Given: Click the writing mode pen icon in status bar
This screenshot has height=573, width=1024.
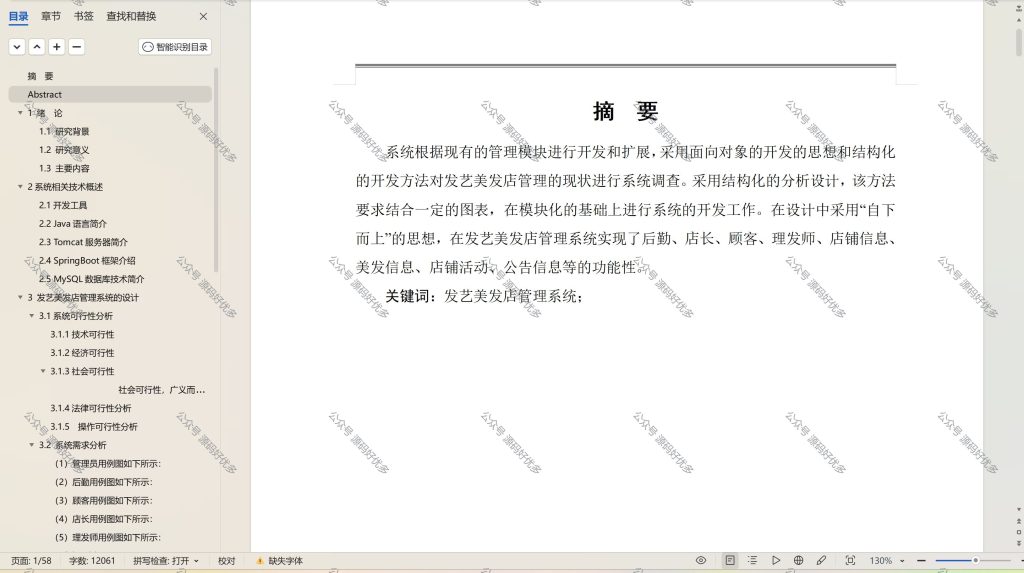Looking at the screenshot, I should coord(821,561).
